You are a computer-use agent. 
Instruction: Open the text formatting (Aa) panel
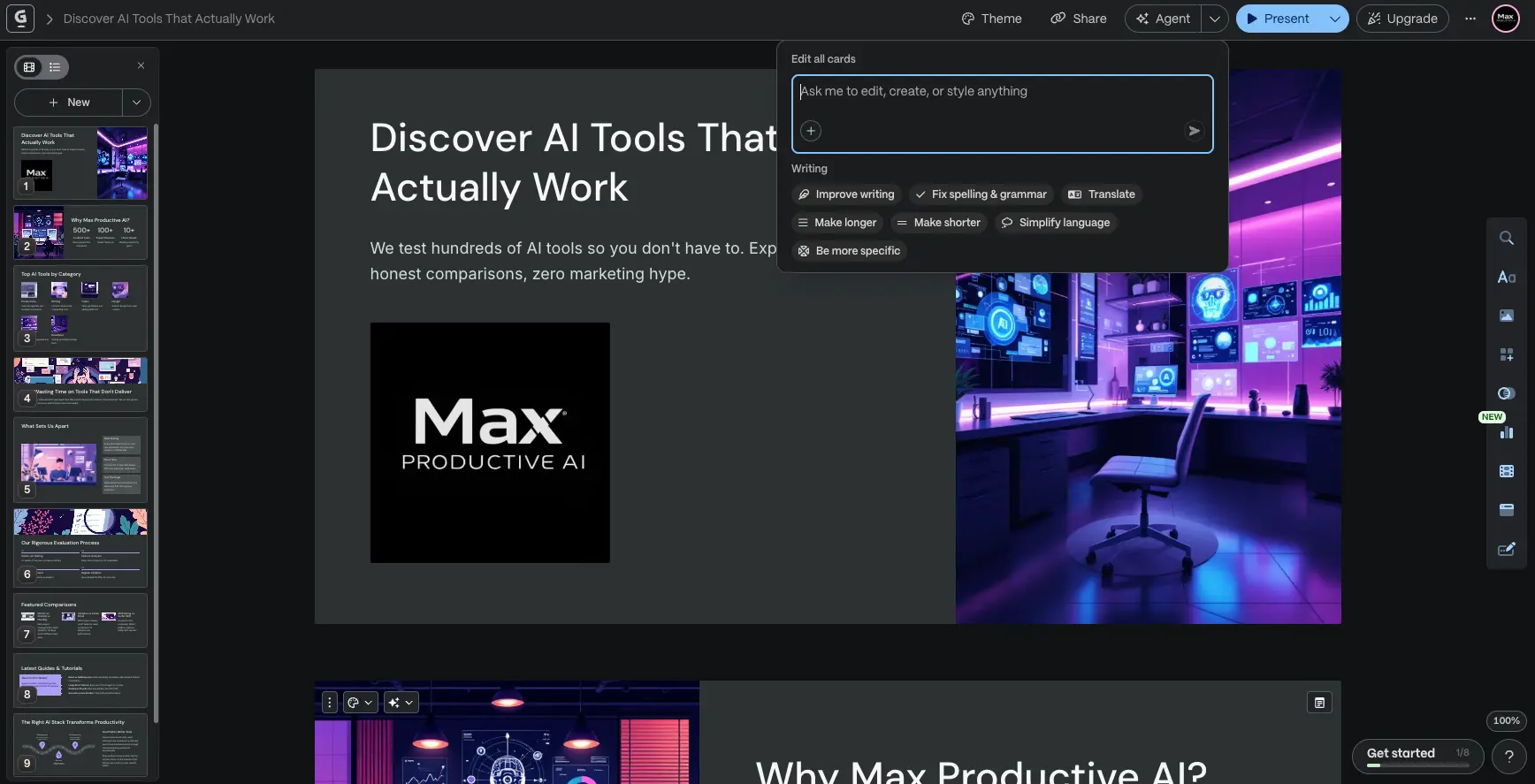(x=1506, y=278)
